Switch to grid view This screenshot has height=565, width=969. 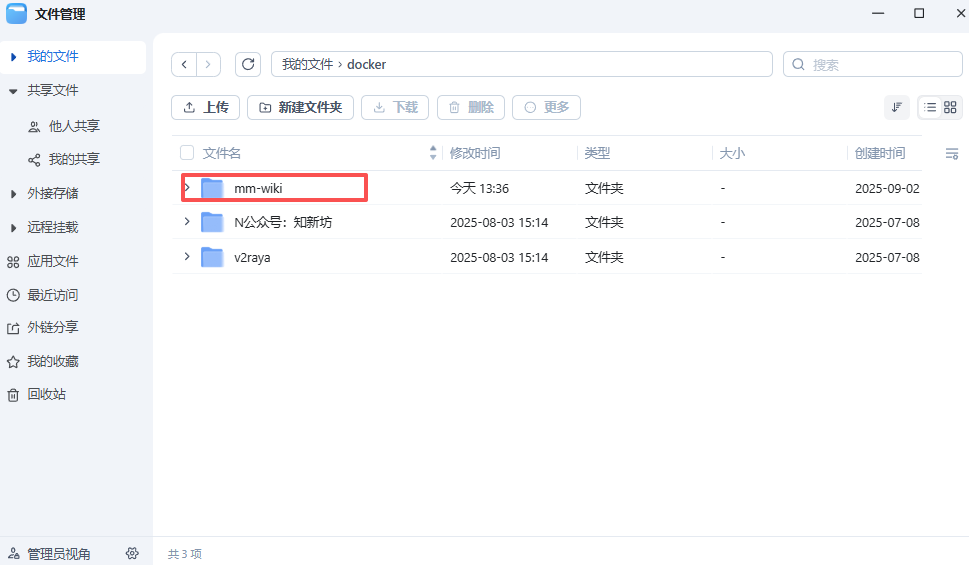(x=950, y=108)
